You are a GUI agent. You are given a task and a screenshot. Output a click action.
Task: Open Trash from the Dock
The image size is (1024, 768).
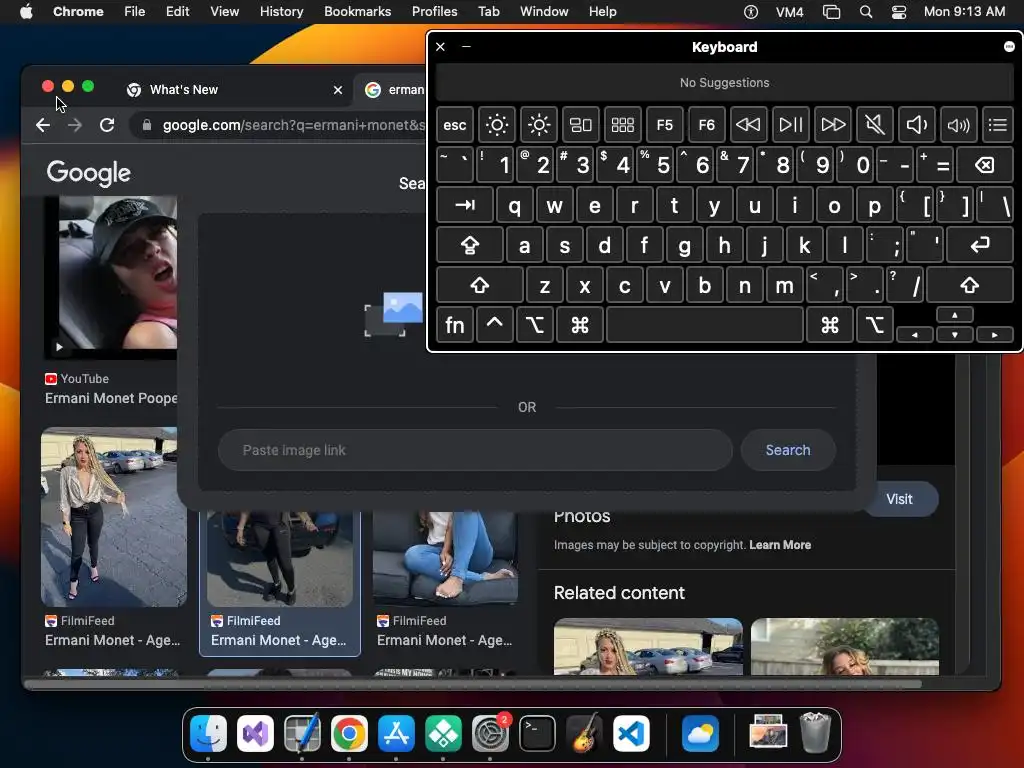(x=815, y=733)
